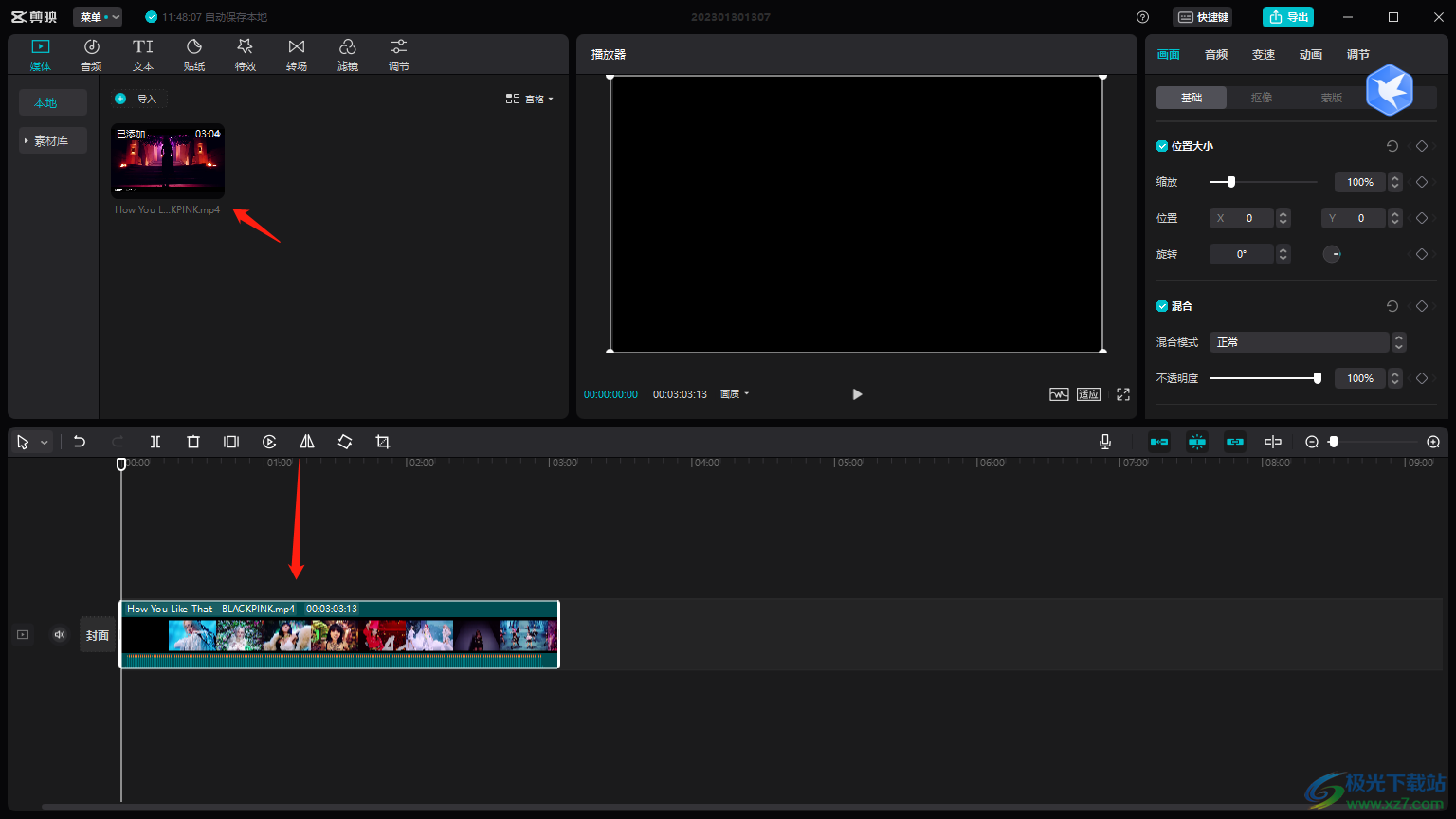Zoom out timeline with minus icon
Viewport: 1456px width, 819px height.
(x=1312, y=442)
